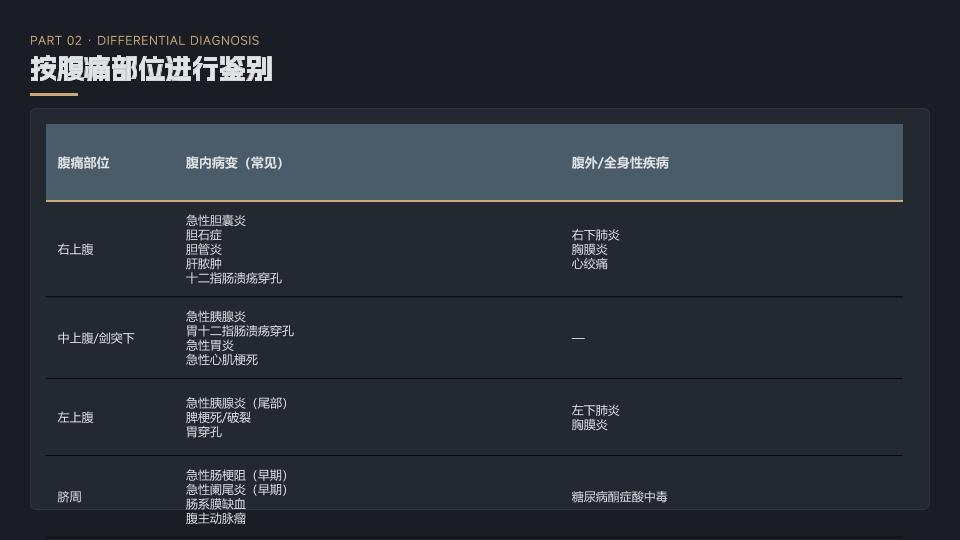Select the 右上腹 row label
This screenshot has width=960, height=540.
75,250
